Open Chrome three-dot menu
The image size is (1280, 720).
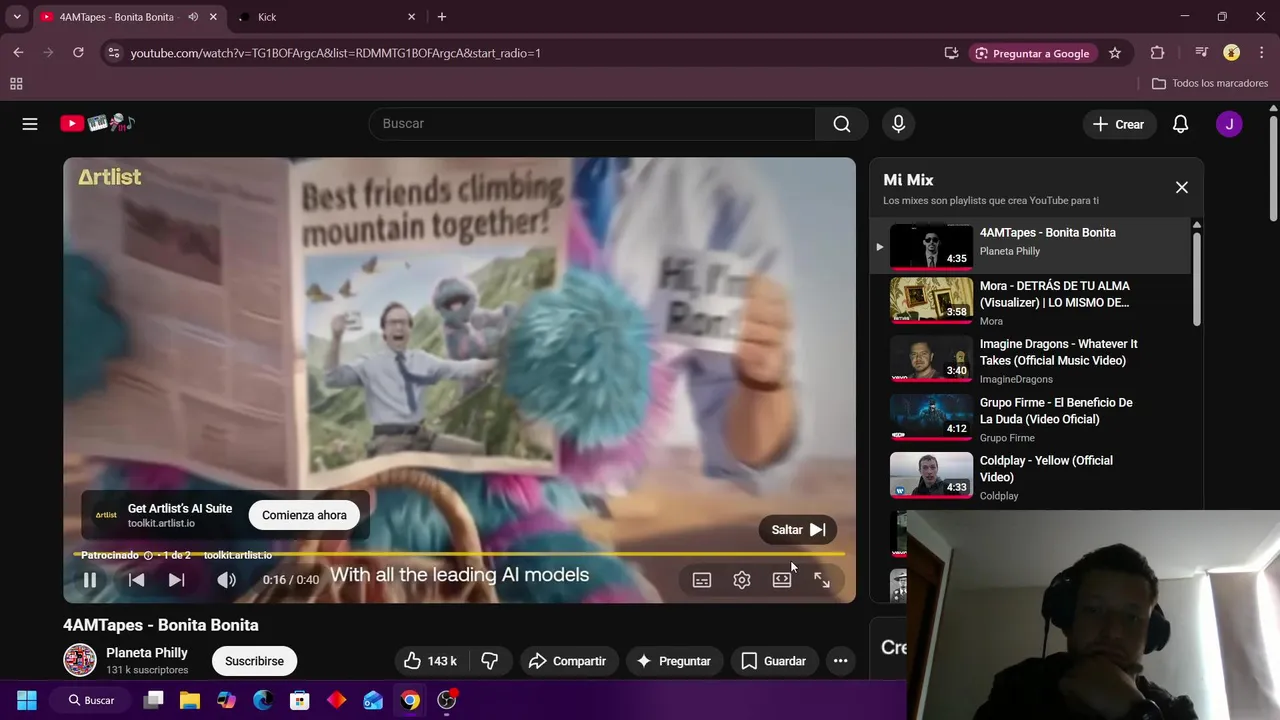pyautogui.click(x=1261, y=53)
